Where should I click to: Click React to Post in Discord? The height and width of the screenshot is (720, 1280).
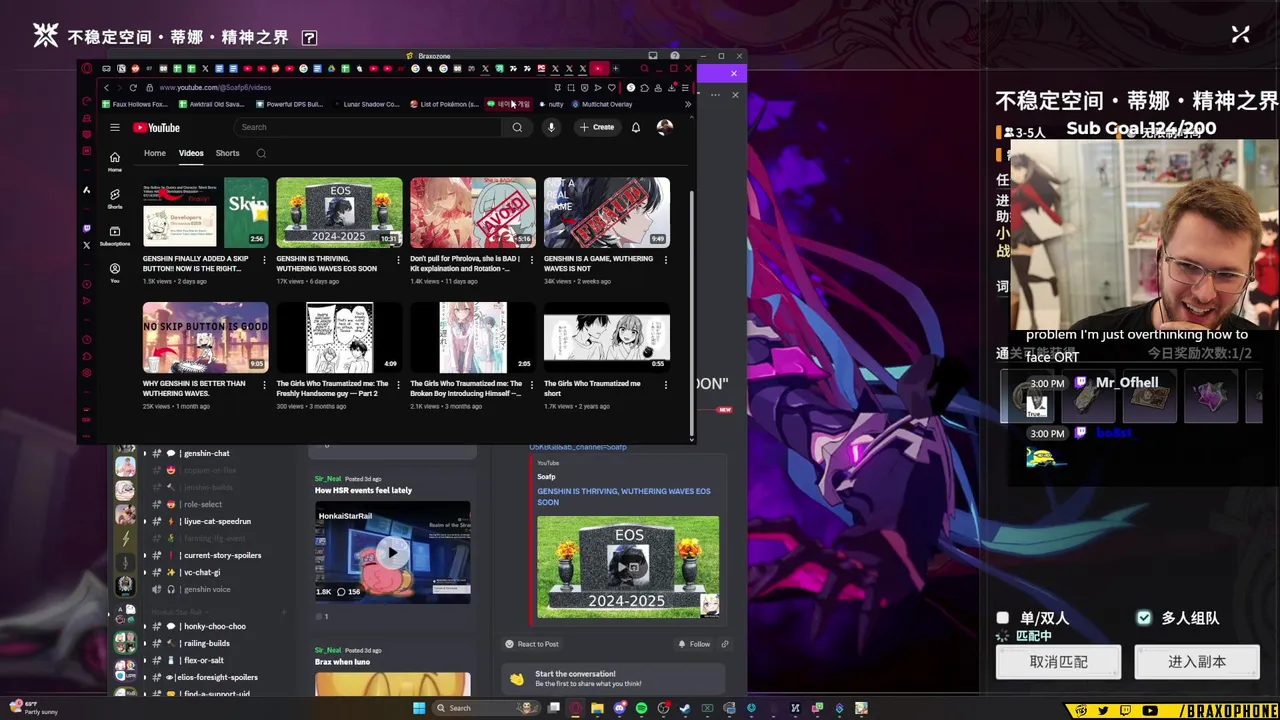532,644
